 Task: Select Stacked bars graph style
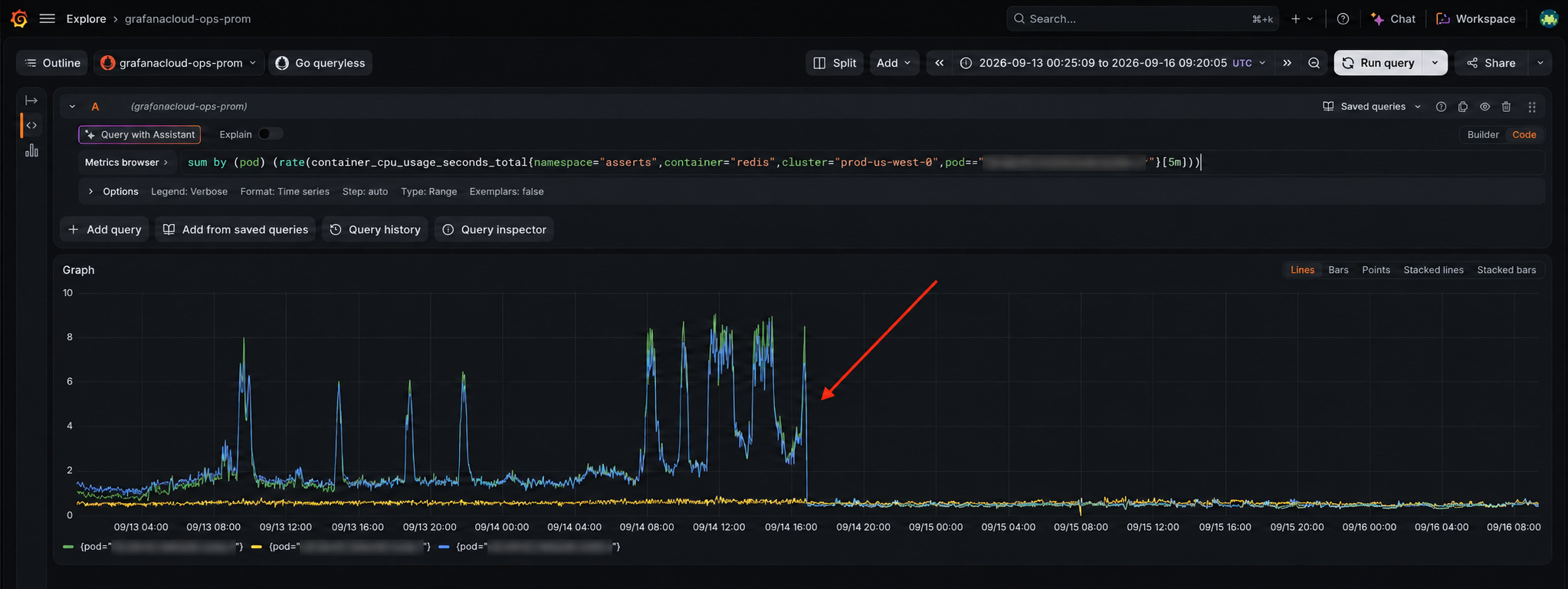click(x=1506, y=270)
